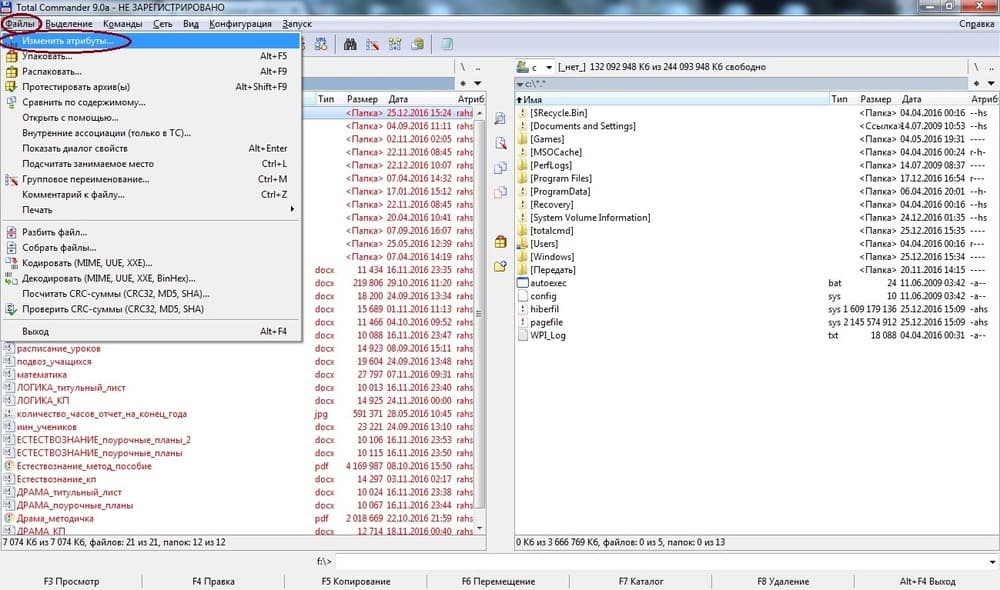
Task: Click the F6 Перемещение button
Action: point(498,581)
